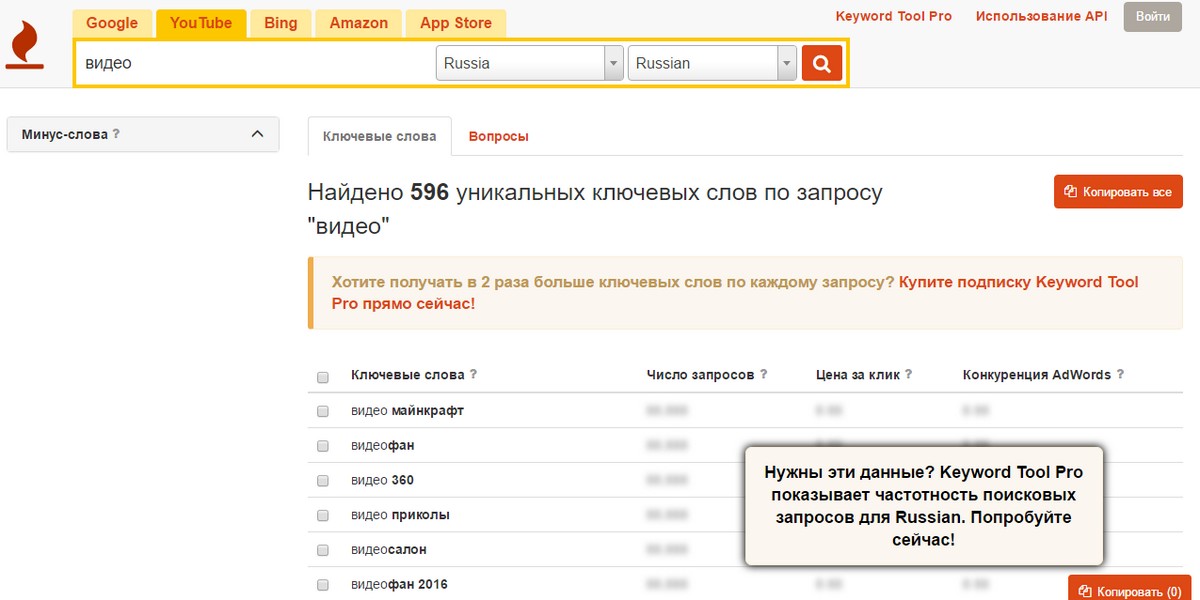Open the Russian language dropdown
This screenshot has height=600, width=1200.
712,63
